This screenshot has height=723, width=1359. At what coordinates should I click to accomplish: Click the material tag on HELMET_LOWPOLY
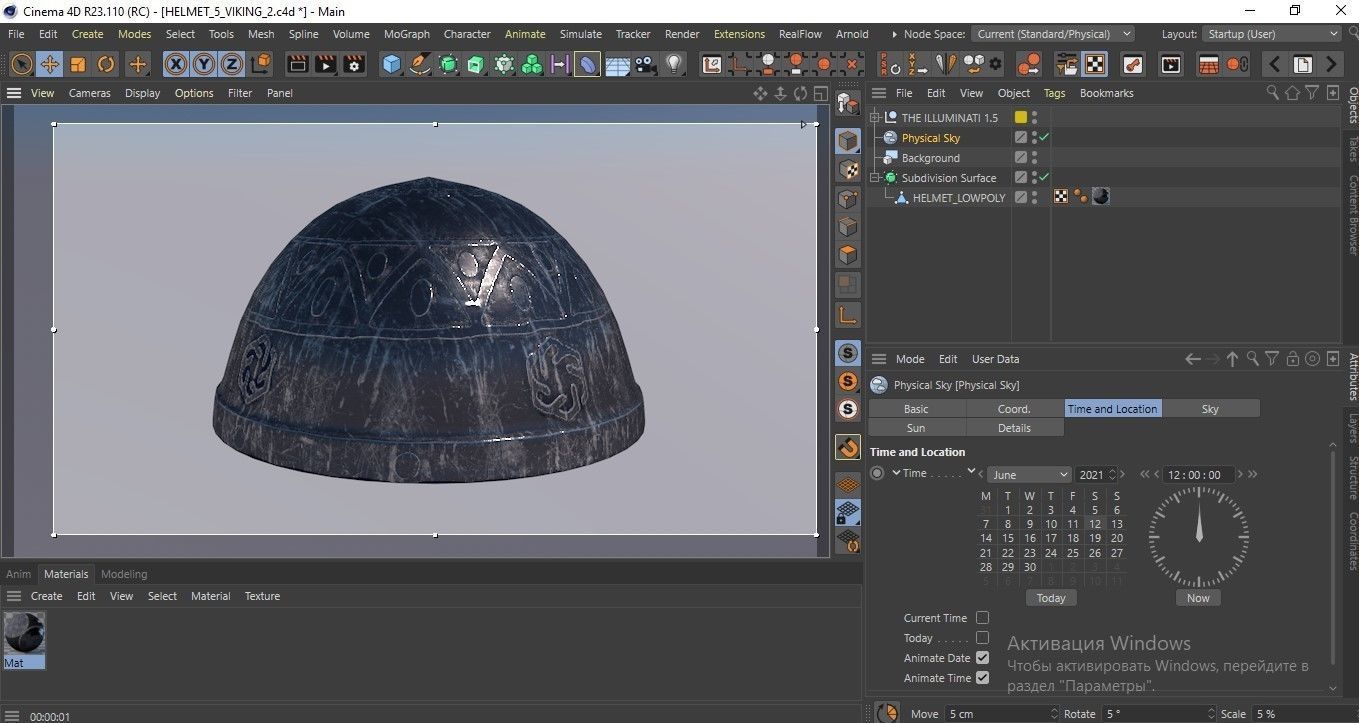tap(1101, 197)
